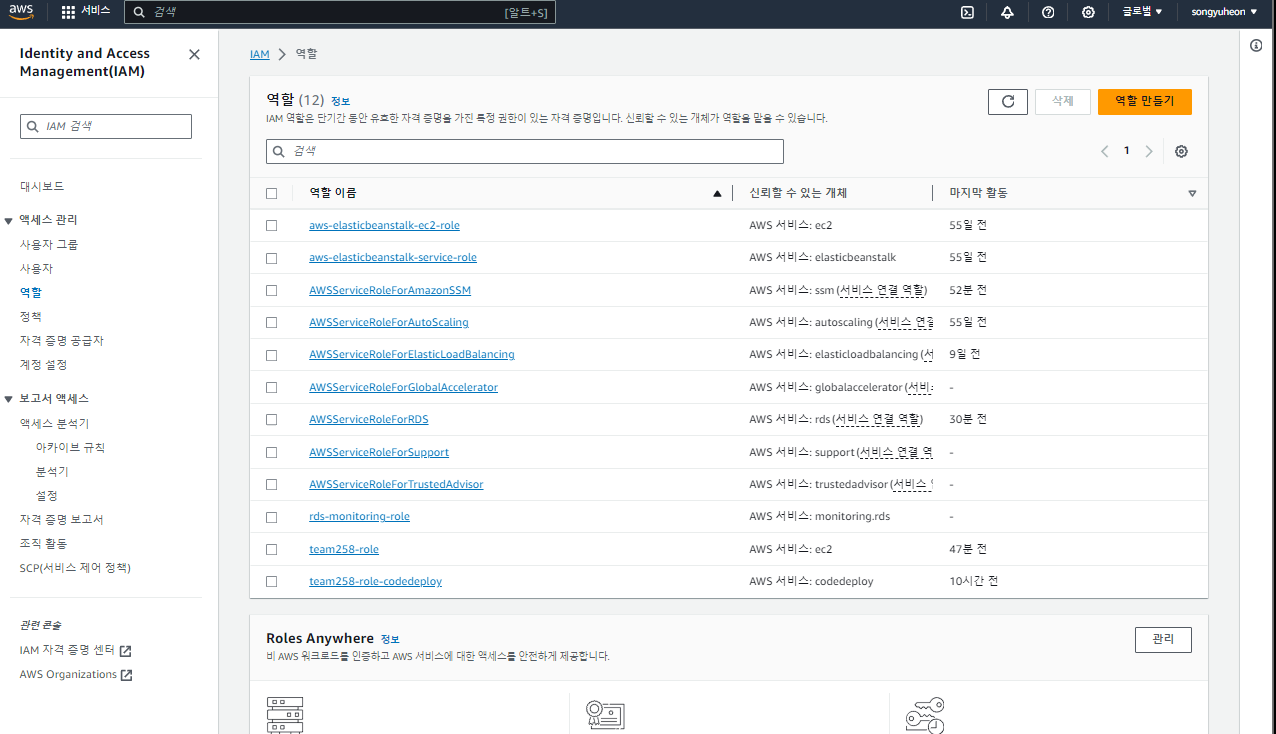Select the team258-role-codedeploy checkbox
The height and width of the screenshot is (734, 1276).
click(x=271, y=581)
